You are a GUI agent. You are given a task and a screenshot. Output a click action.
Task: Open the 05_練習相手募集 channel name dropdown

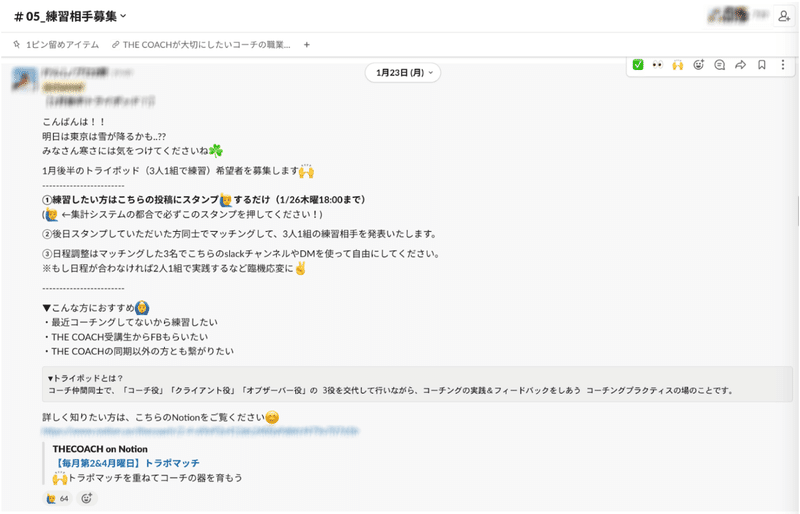pyautogui.click(x=70, y=17)
